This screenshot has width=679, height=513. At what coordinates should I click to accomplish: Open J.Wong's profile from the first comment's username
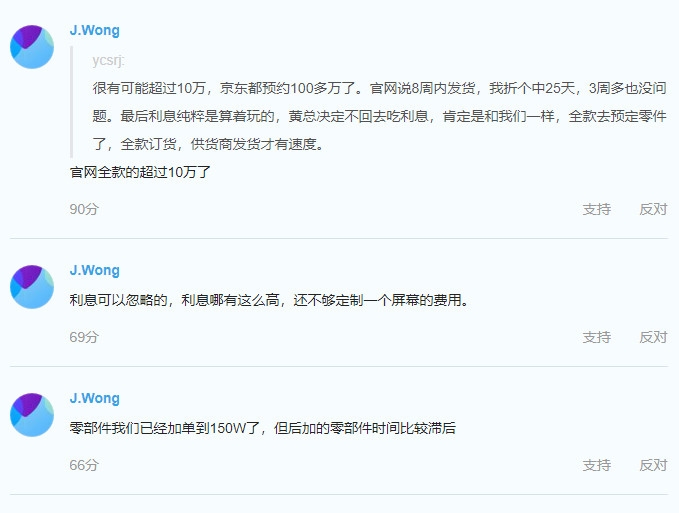94,30
